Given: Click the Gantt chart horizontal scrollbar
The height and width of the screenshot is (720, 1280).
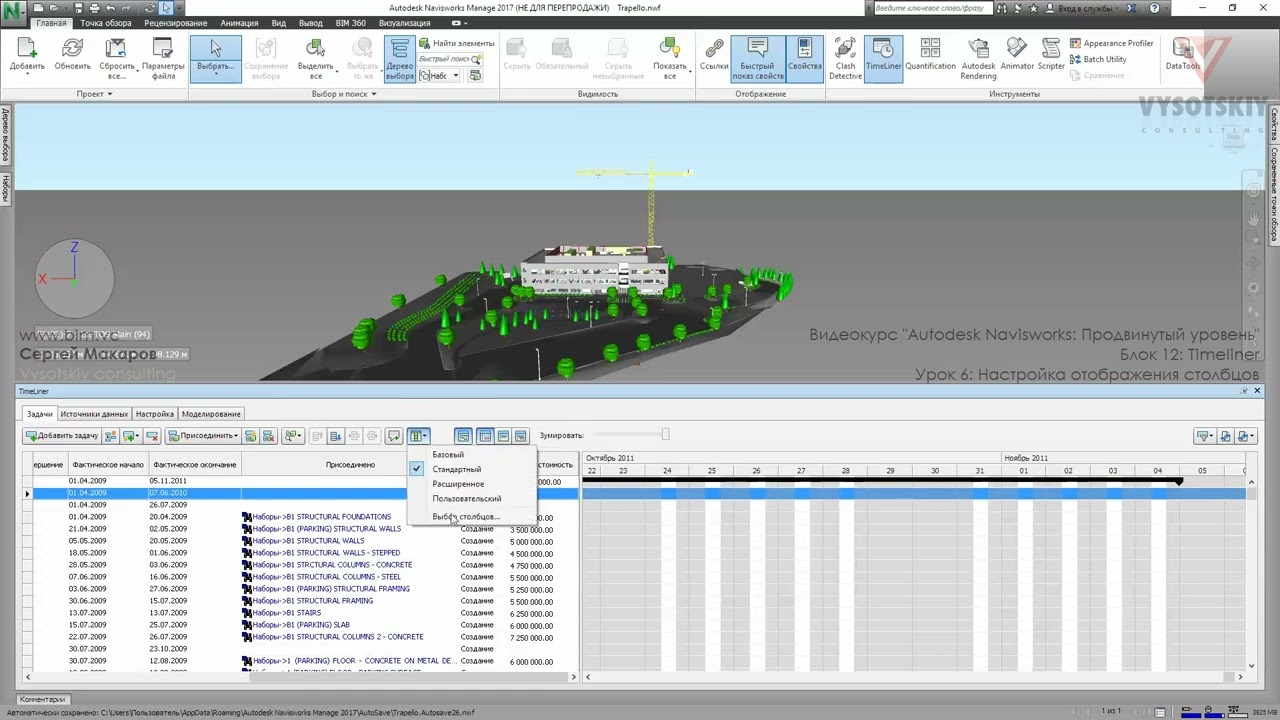Looking at the screenshot, I should [914, 677].
